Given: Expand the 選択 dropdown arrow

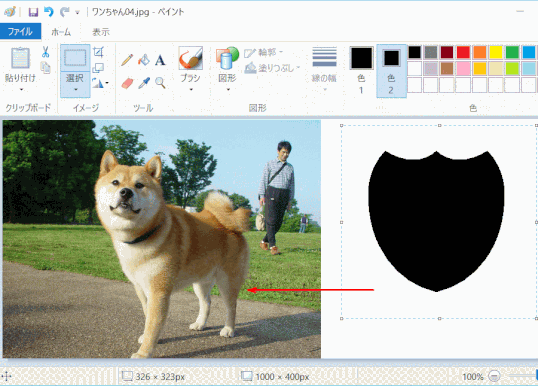Looking at the screenshot, I should point(75,90).
